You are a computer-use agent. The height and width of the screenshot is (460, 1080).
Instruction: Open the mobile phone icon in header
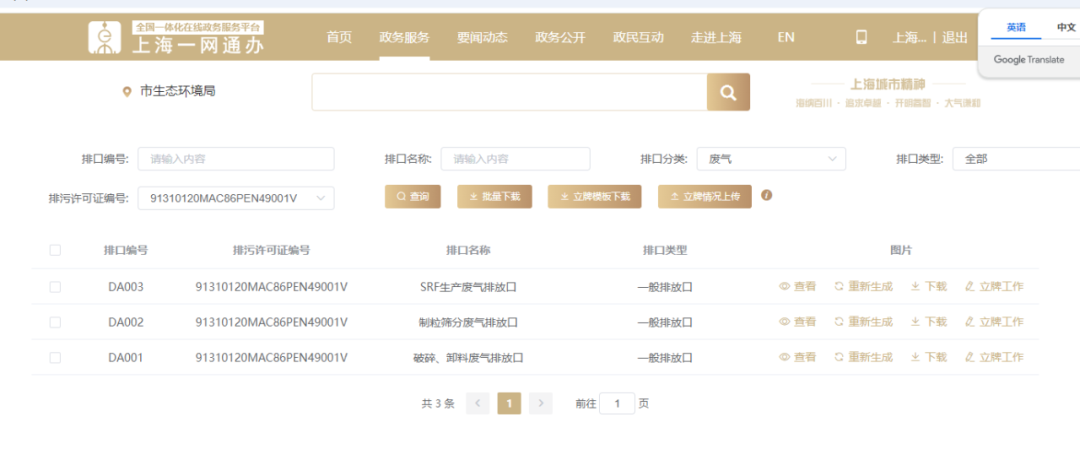(x=861, y=37)
